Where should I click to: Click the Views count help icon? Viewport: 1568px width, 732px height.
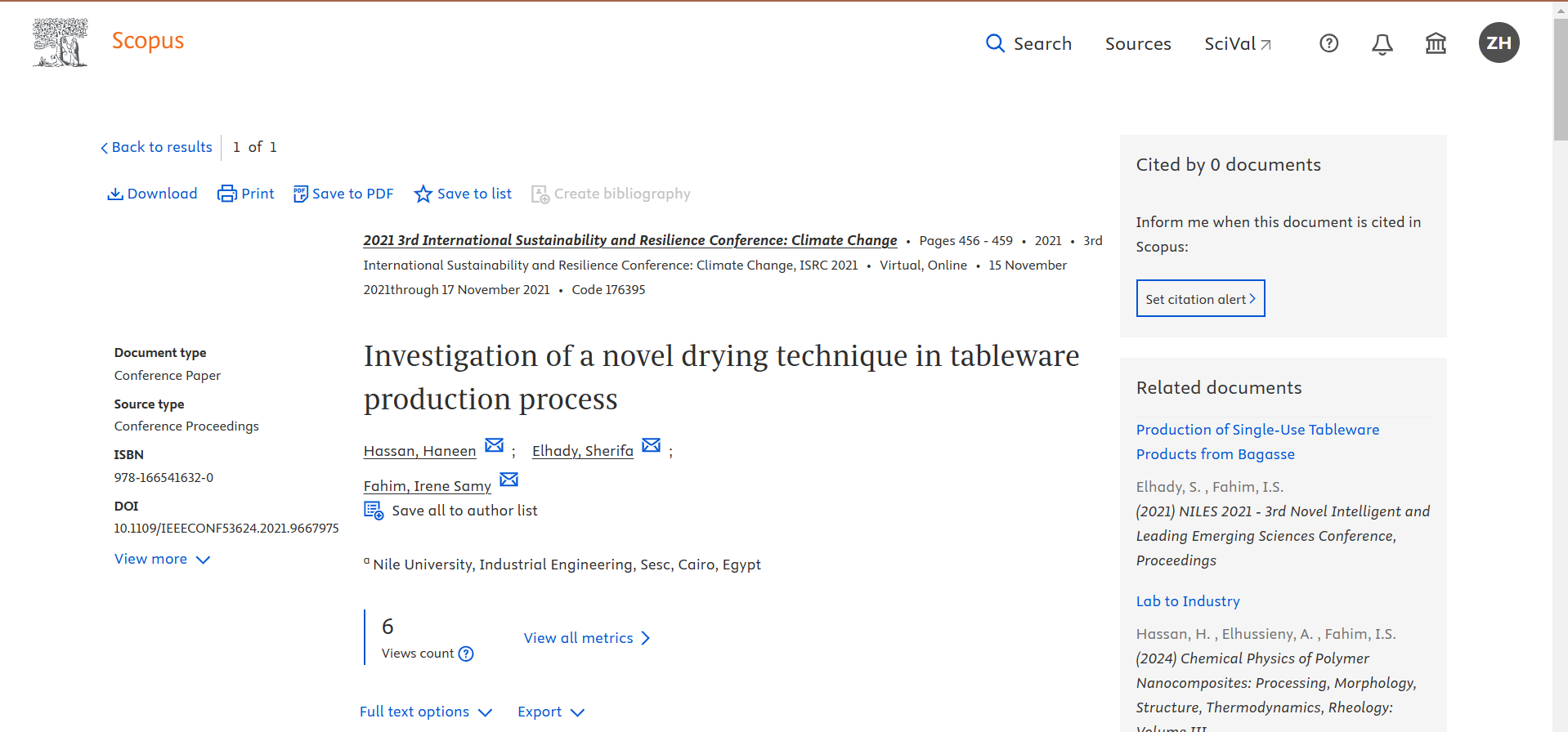click(x=466, y=654)
